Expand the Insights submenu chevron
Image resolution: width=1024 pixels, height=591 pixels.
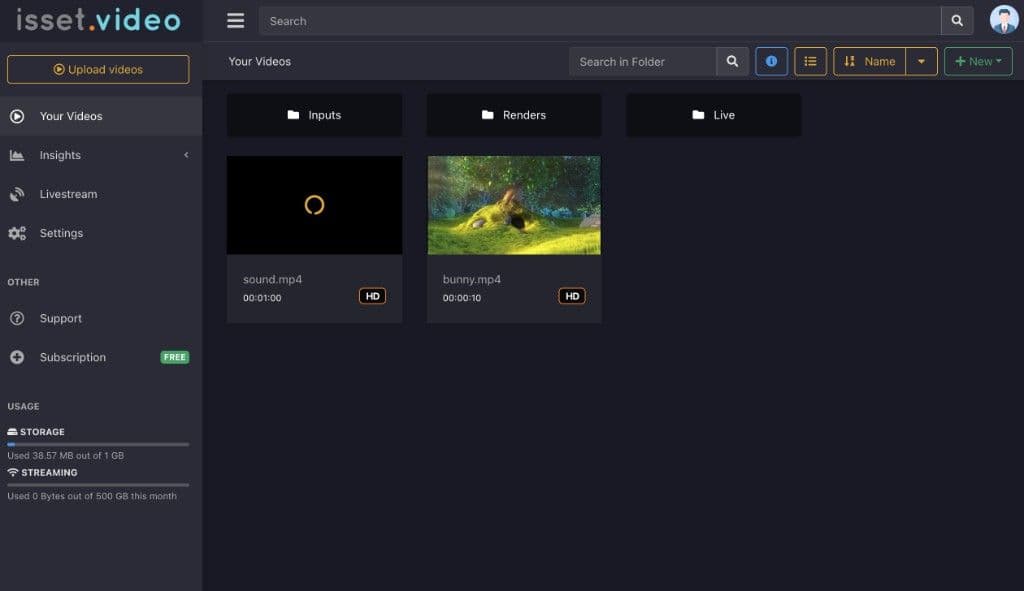tap(186, 155)
